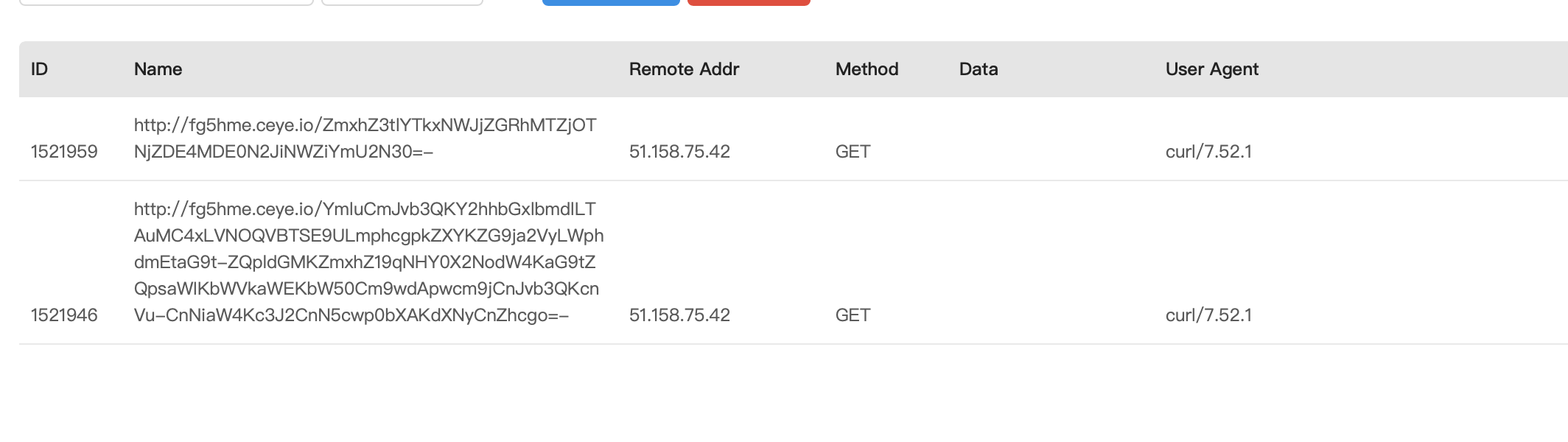Click the blue button above the table
Image resolution: width=1568 pixels, height=442 pixels.
611,2
